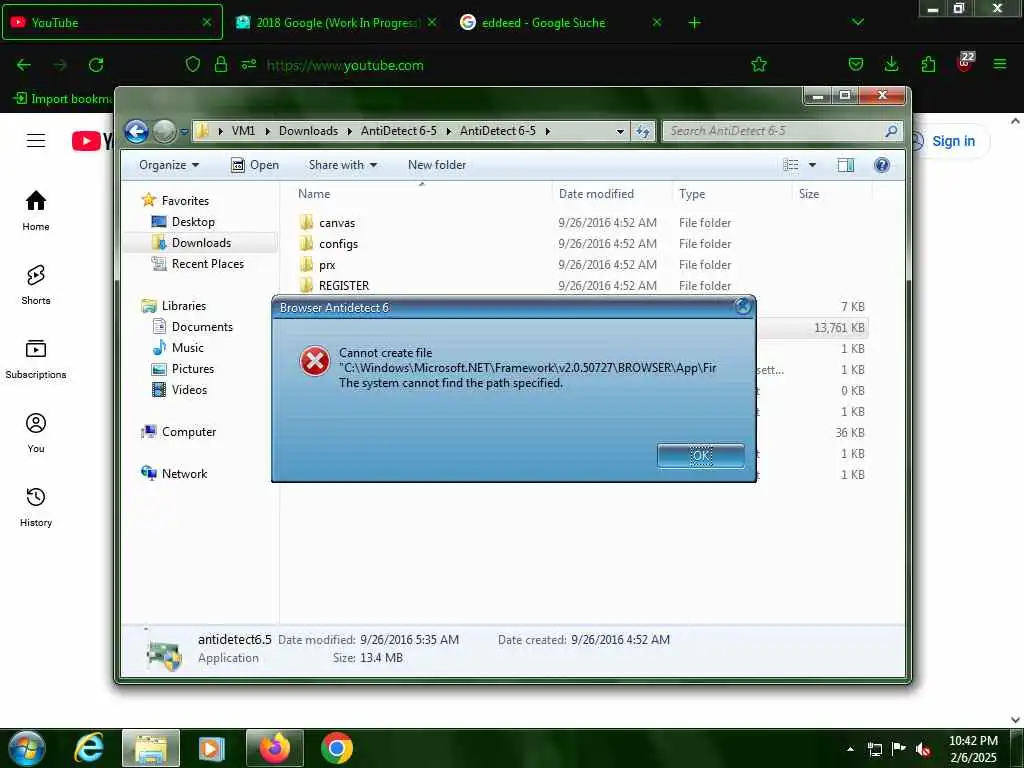Go back in the Explorer window
1024x768 pixels.
coord(136,131)
